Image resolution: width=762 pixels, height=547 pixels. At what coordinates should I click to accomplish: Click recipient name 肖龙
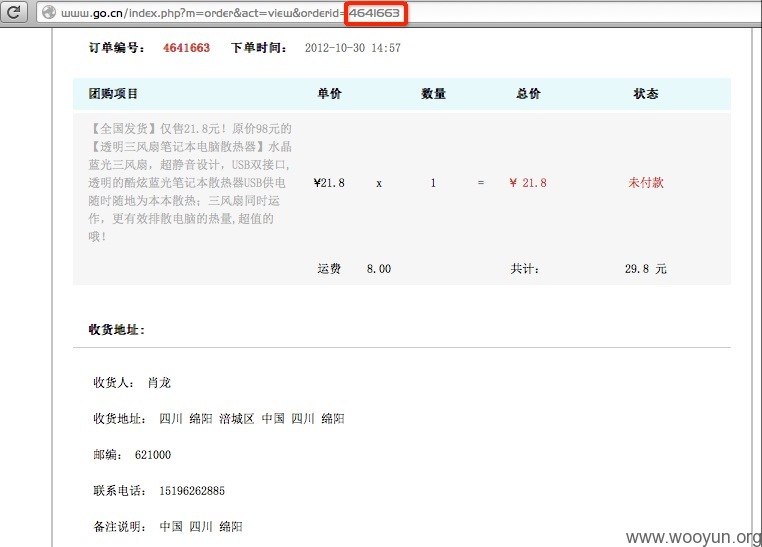(159, 383)
